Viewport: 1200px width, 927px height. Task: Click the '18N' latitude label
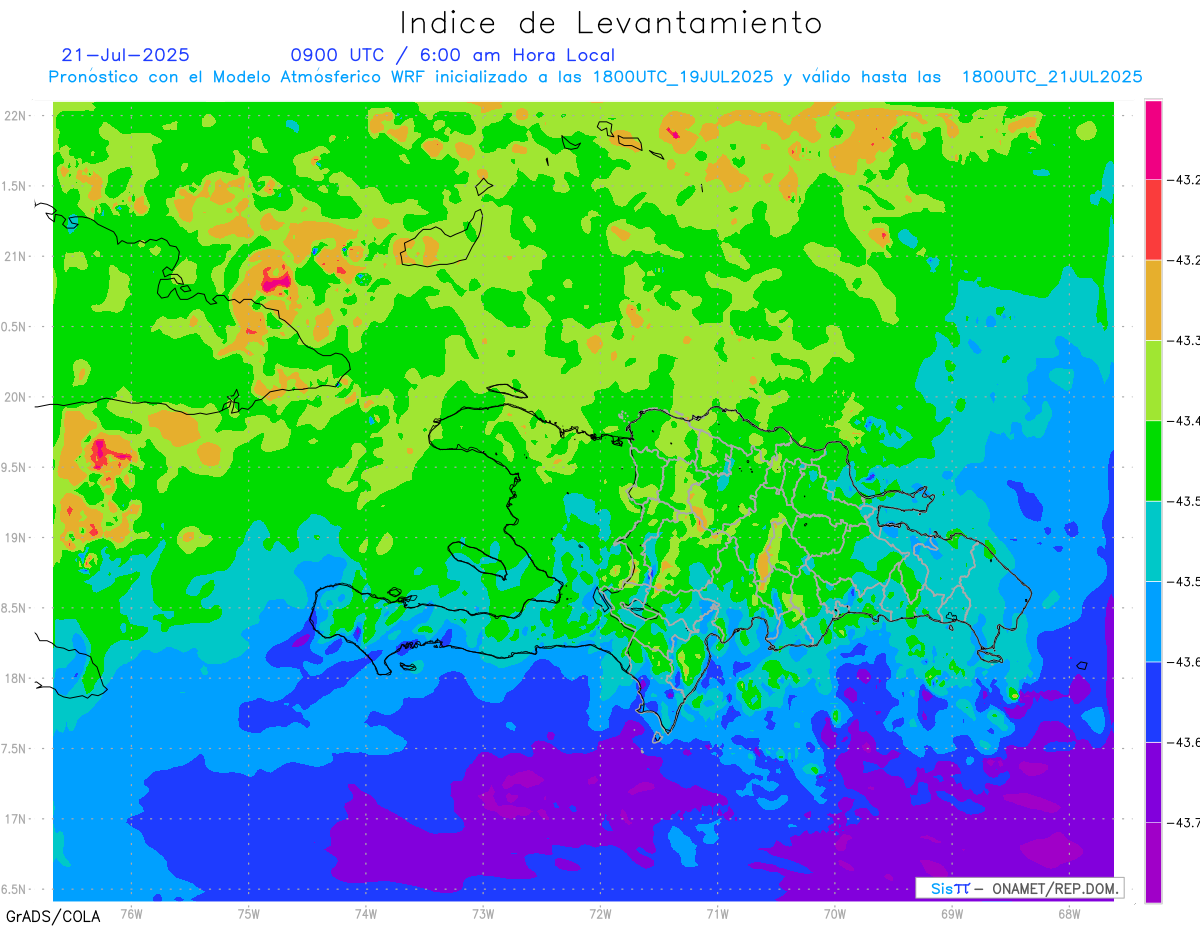pos(17,679)
